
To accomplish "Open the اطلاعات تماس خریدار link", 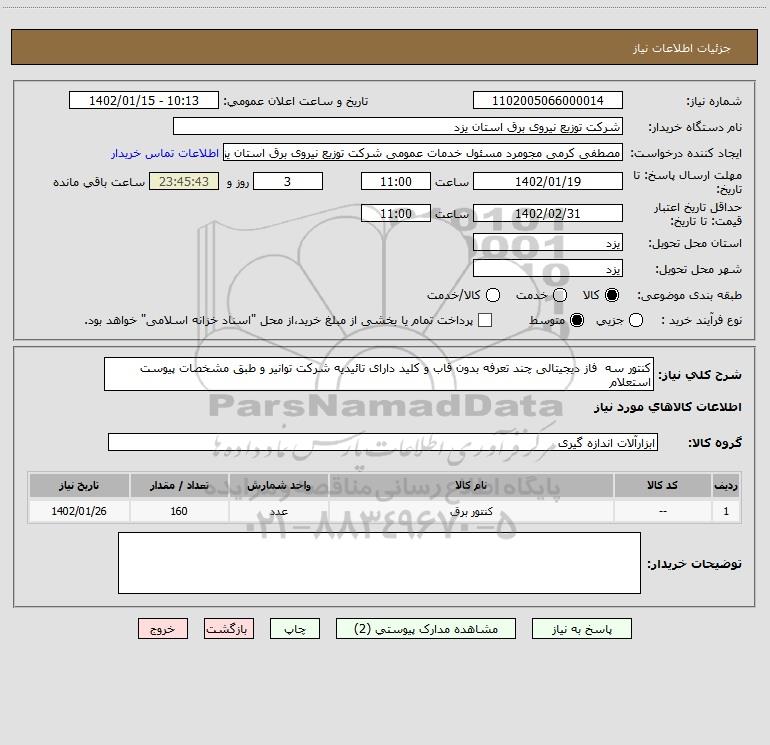I will 165,153.
